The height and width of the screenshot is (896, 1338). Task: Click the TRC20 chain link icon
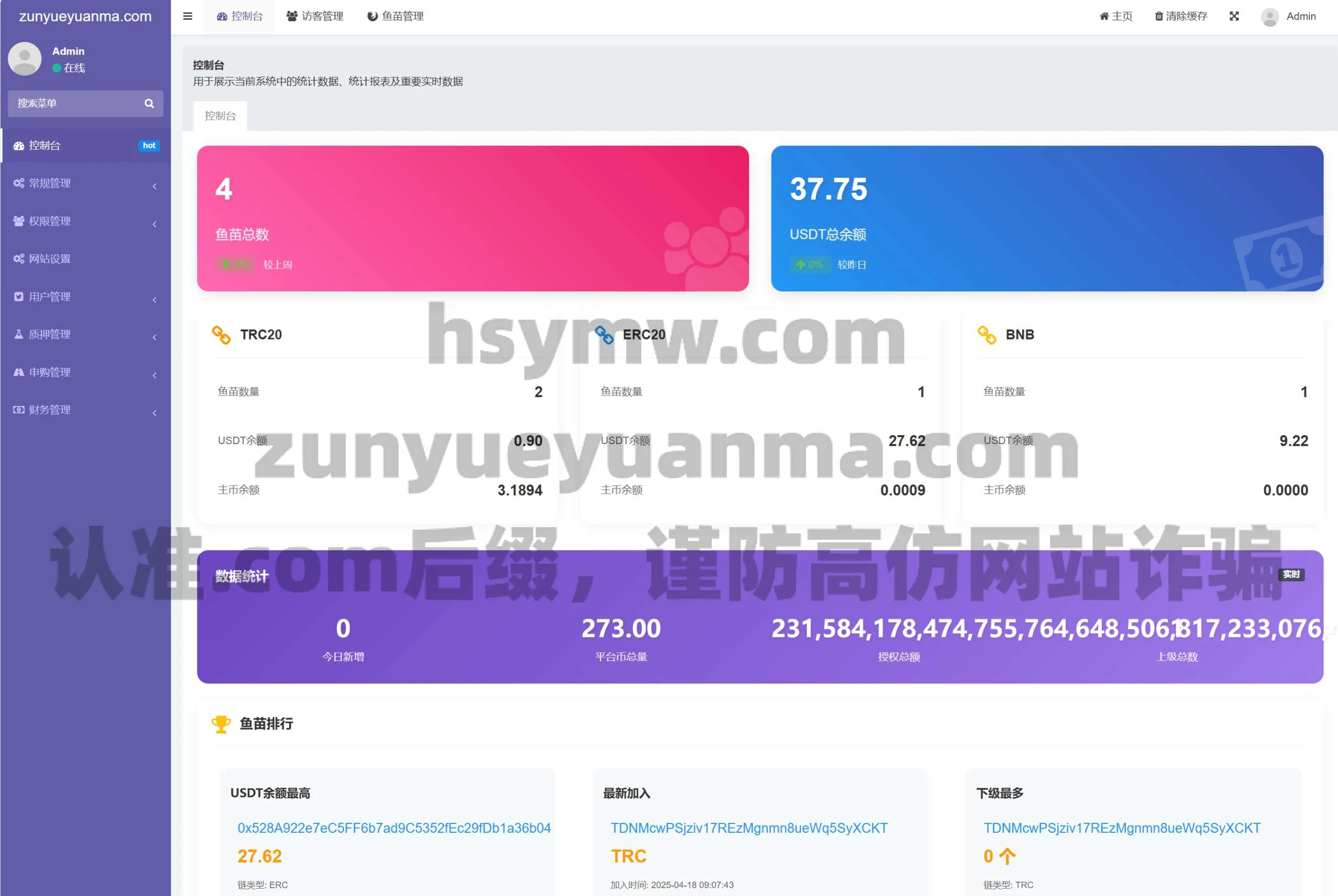[x=221, y=335]
